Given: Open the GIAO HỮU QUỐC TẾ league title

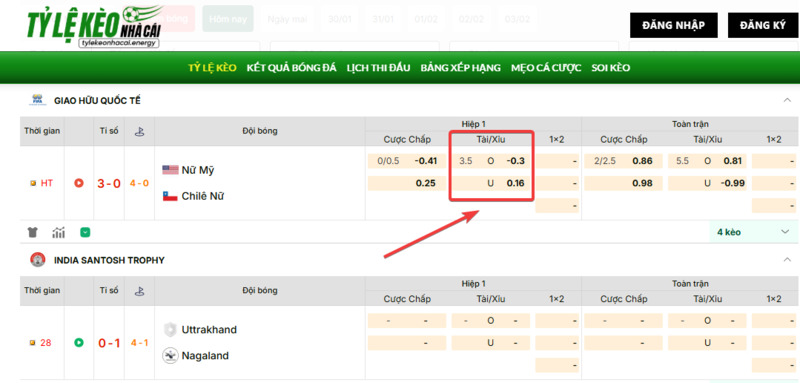Looking at the screenshot, I should click(97, 100).
